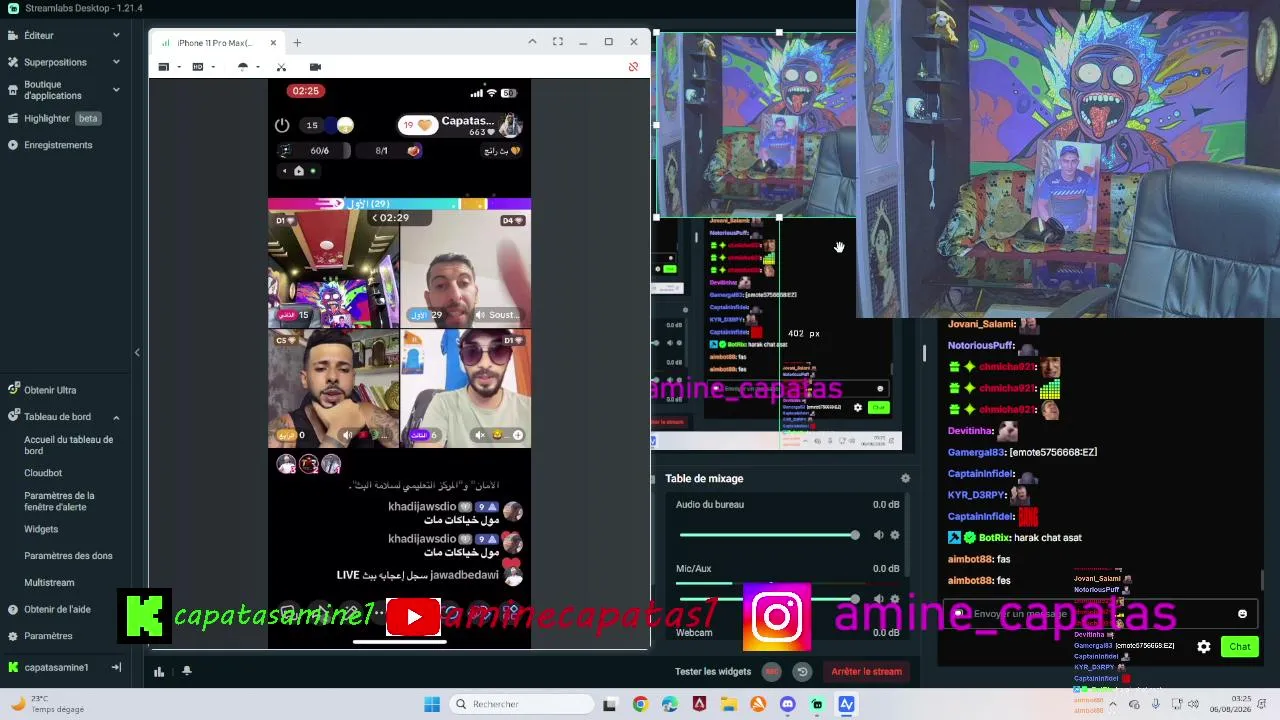Click the scissors screenshot tool
1280x720 pixels.
point(281,67)
